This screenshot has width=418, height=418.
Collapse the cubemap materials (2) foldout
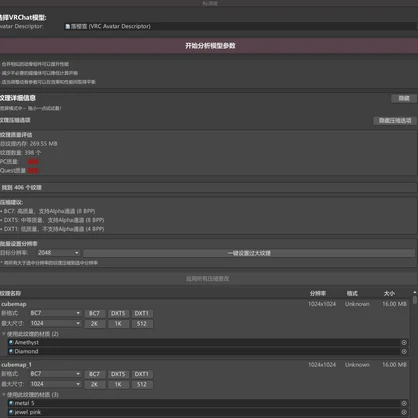[4, 334]
